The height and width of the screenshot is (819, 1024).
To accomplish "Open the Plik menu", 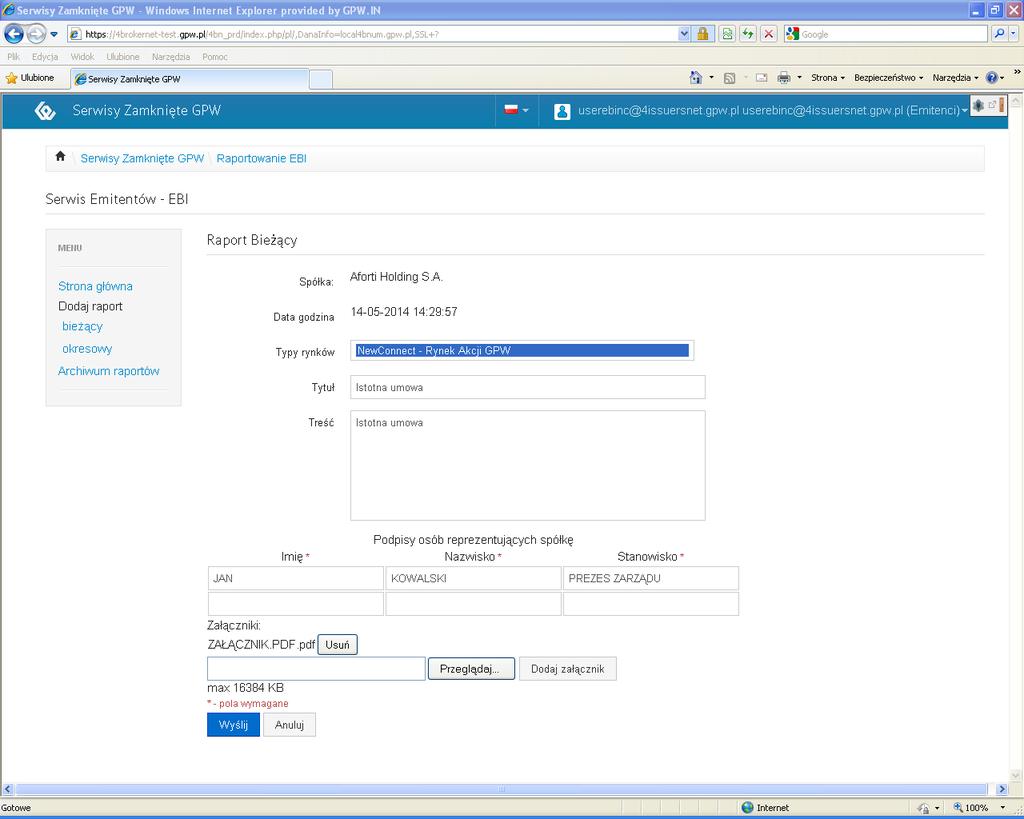I will tap(14, 57).
